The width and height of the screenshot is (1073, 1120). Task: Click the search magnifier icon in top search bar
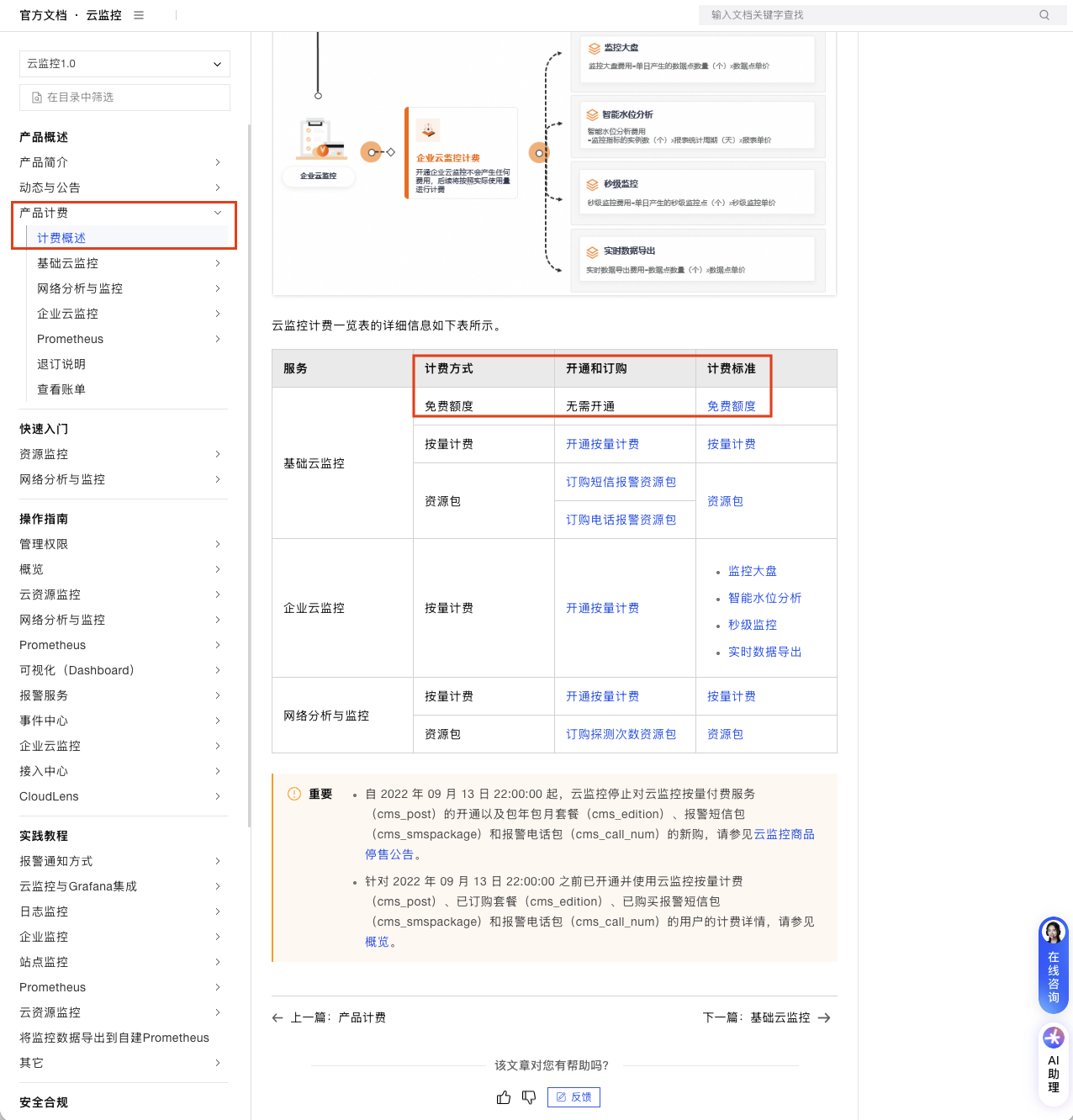pyautogui.click(x=1044, y=14)
